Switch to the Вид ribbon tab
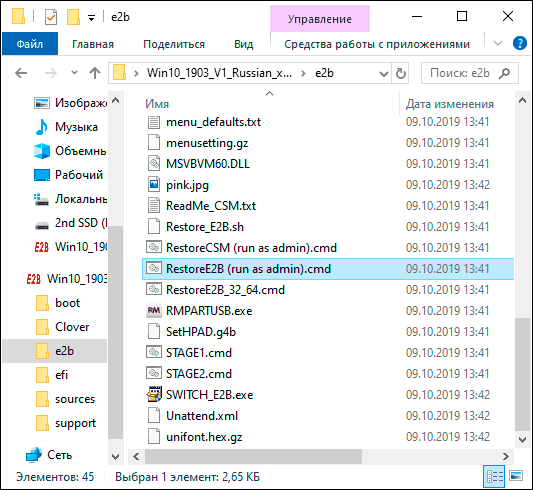Image resolution: width=533 pixels, height=490 pixels. 244,44
